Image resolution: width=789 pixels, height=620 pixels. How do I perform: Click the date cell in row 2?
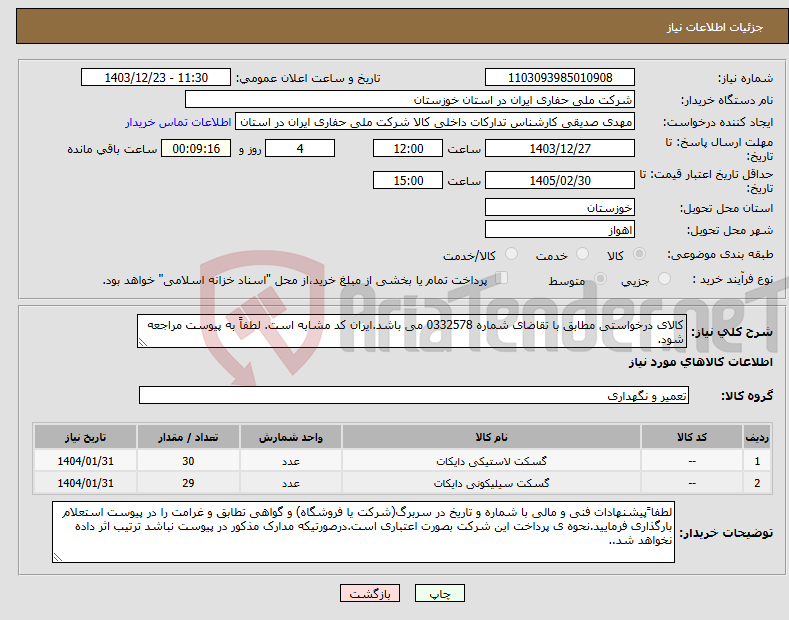point(86,483)
